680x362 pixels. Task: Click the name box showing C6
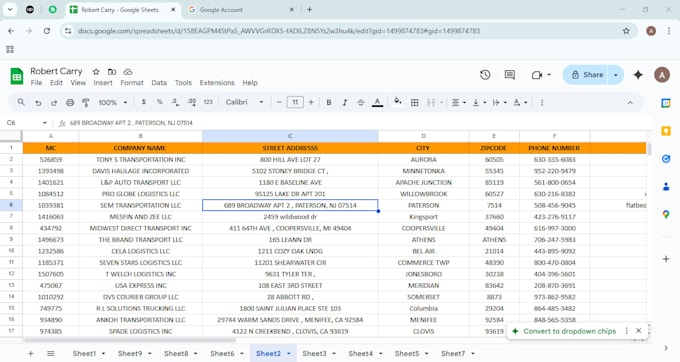pyautogui.click(x=26, y=123)
